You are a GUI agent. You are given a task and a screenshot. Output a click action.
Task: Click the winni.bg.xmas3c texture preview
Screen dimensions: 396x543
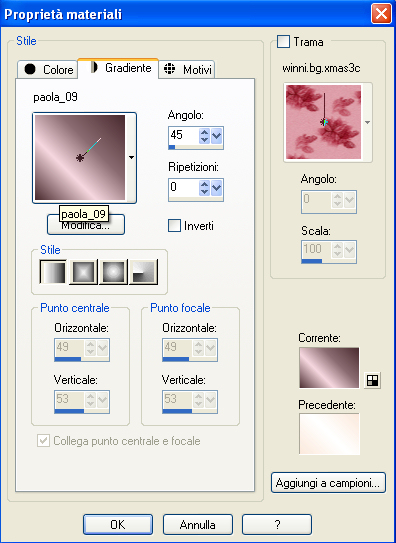(x=323, y=122)
